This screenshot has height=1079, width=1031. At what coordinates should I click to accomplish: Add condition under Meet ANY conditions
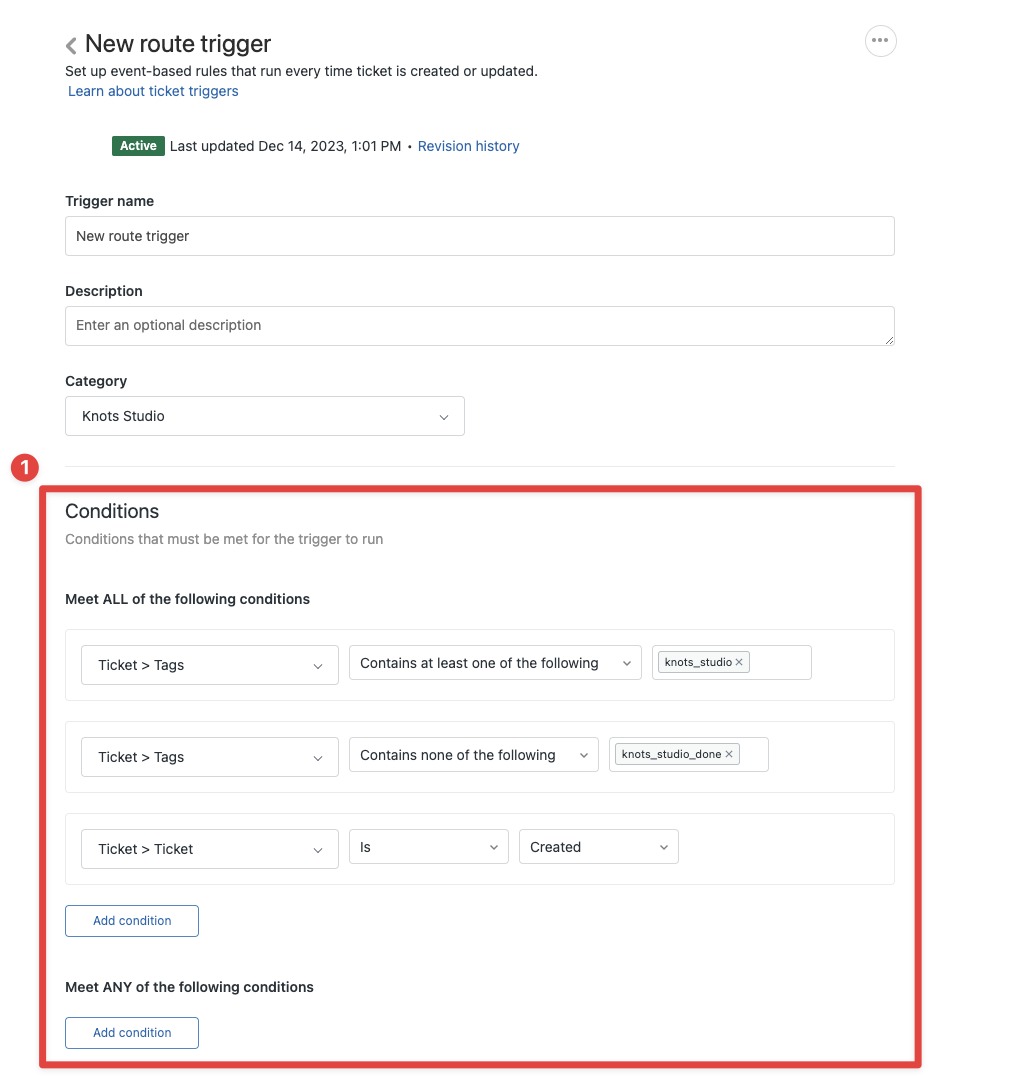[132, 1033]
